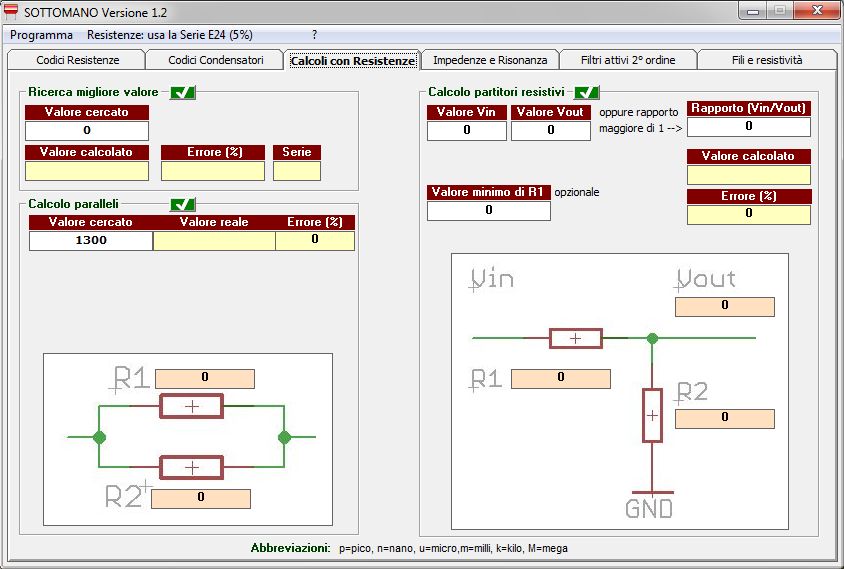Screen dimensions: 844x569
Task: Click the green checkmark beside Calcolo paralleli
Action: [x=182, y=204]
